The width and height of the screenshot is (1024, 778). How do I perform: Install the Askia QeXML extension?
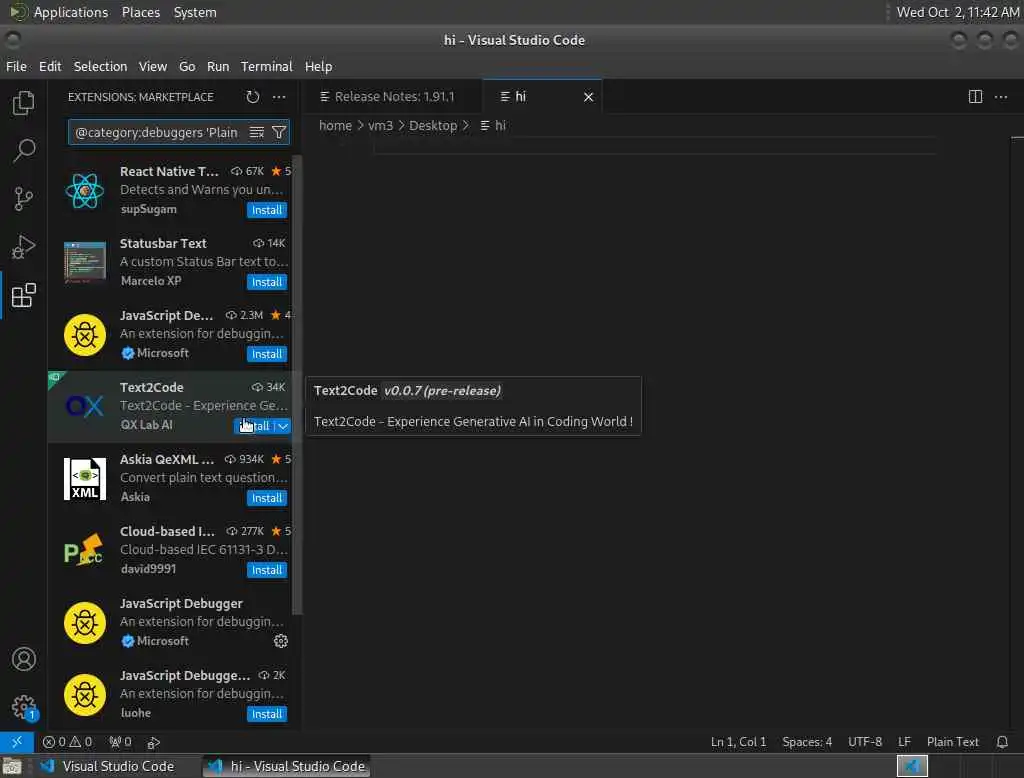coord(266,498)
